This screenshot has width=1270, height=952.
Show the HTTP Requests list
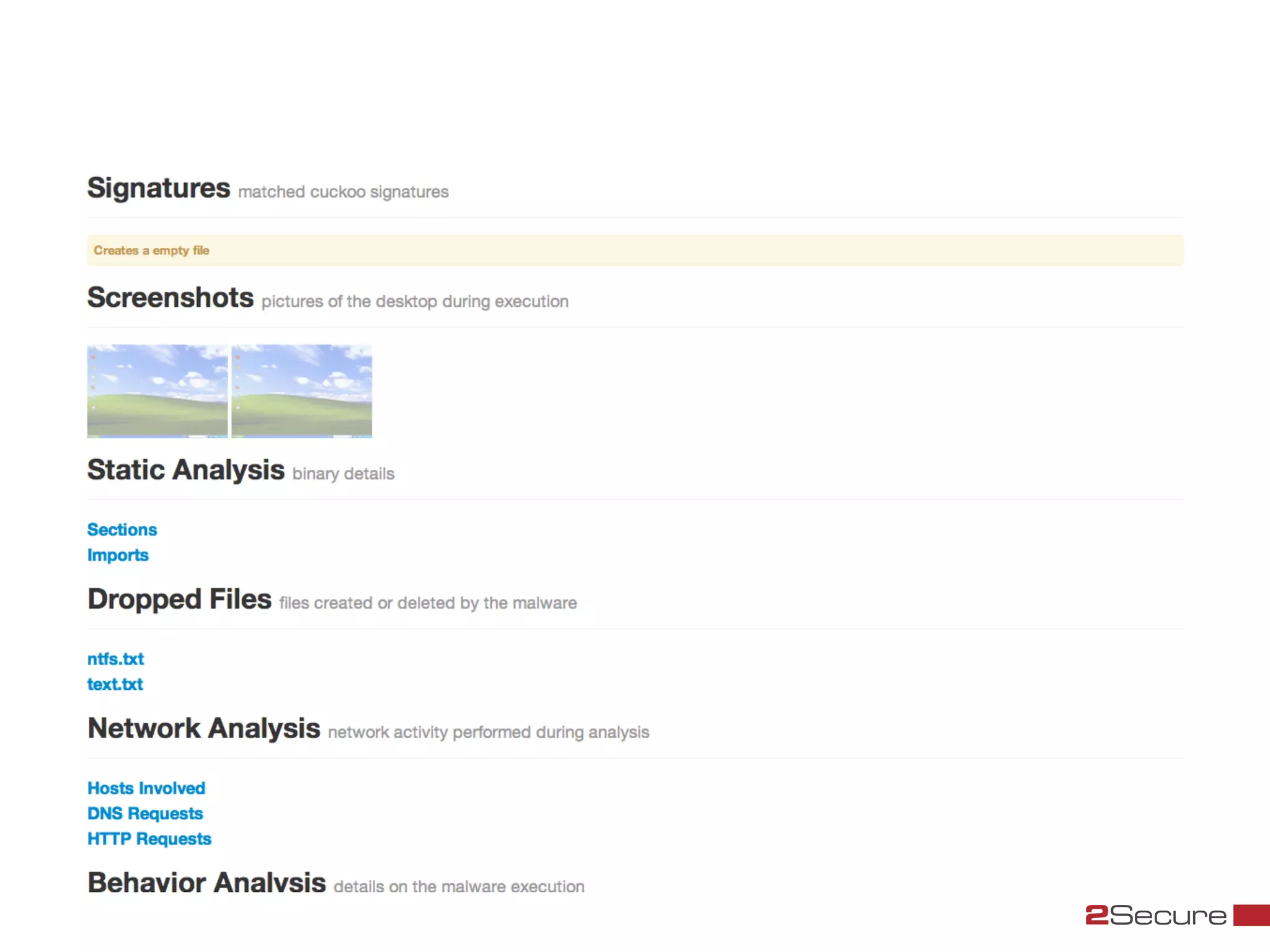[x=149, y=839]
